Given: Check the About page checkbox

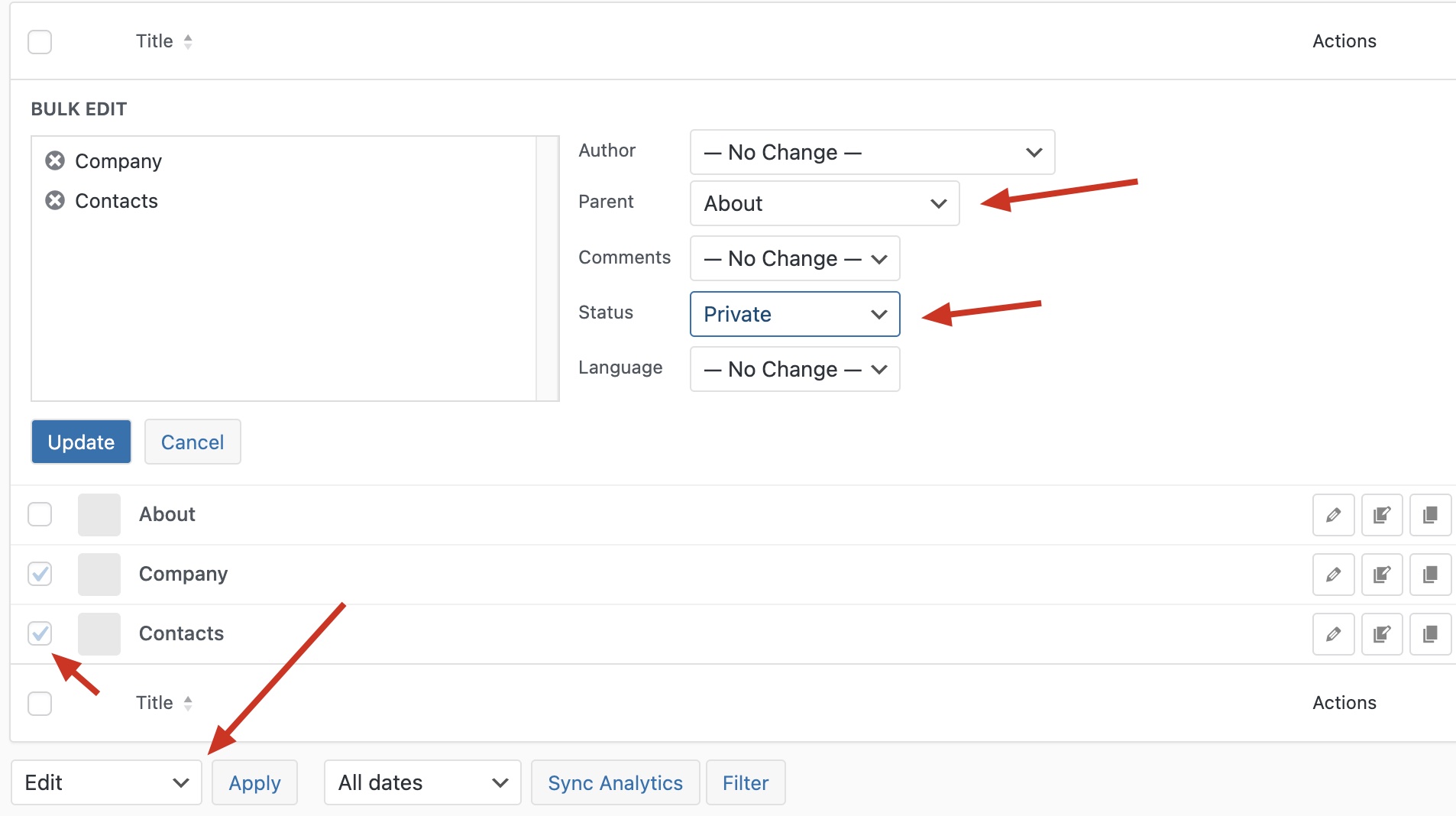Looking at the screenshot, I should click(x=40, y=514).
